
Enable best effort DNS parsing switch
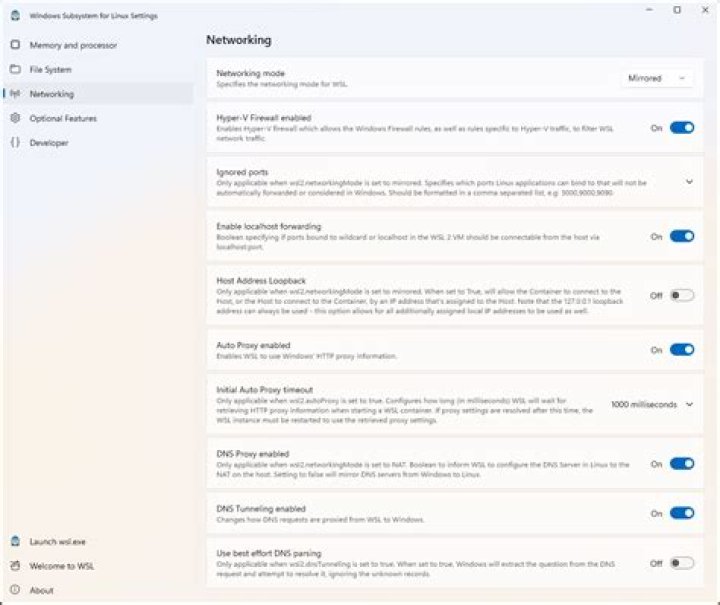[x=682, y=563]
